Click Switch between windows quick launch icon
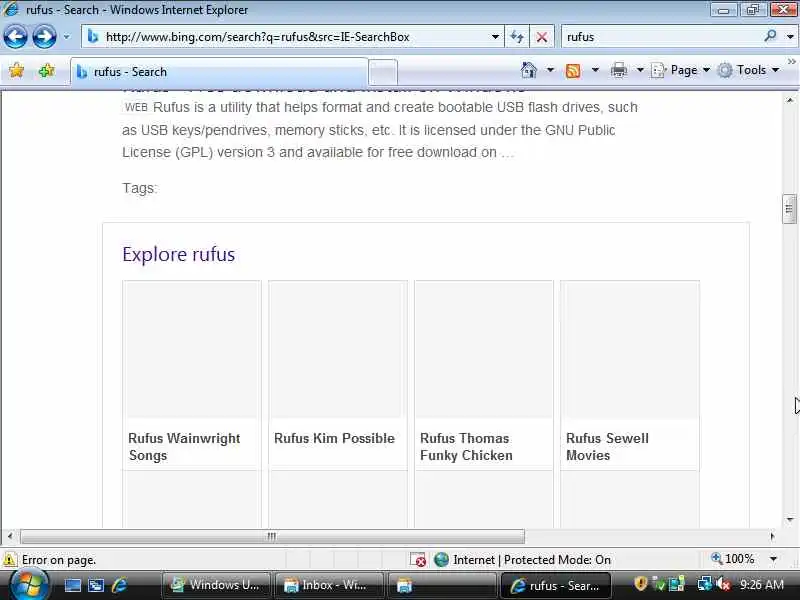The height and width of the screenshot is (600, 800). pyautogui.click(x=95, y=585)
